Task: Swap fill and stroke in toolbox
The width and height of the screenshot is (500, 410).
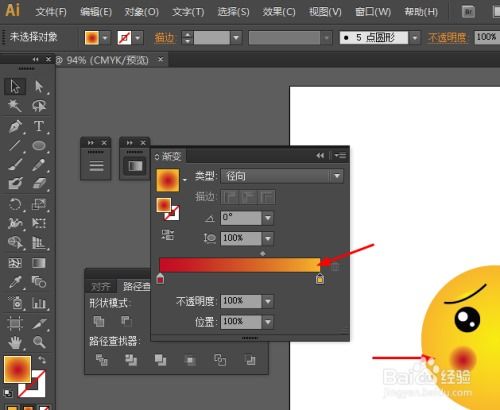Action: coord(42,360)
